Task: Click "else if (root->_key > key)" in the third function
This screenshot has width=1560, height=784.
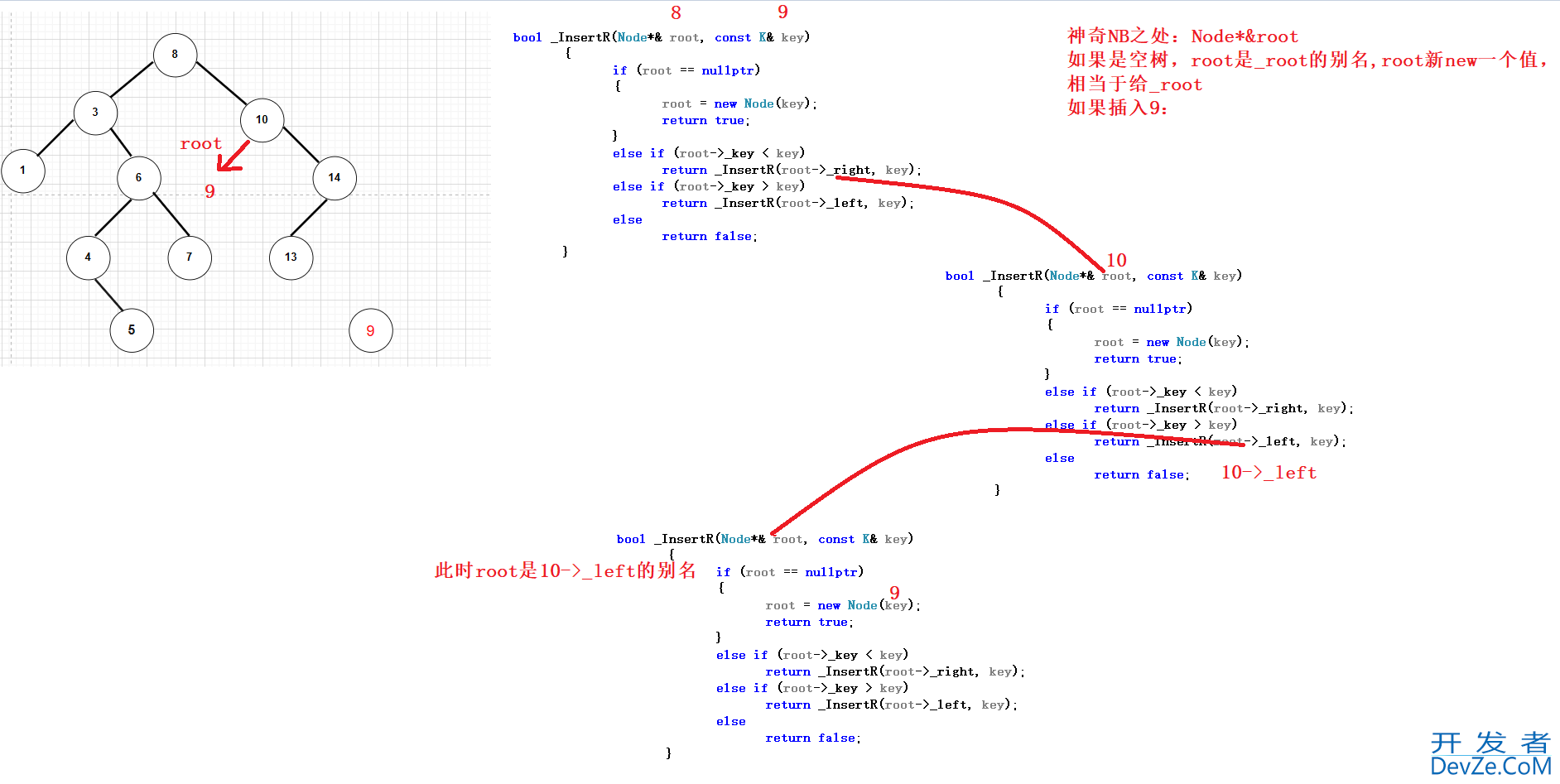Action: click(x=812, y=688)
